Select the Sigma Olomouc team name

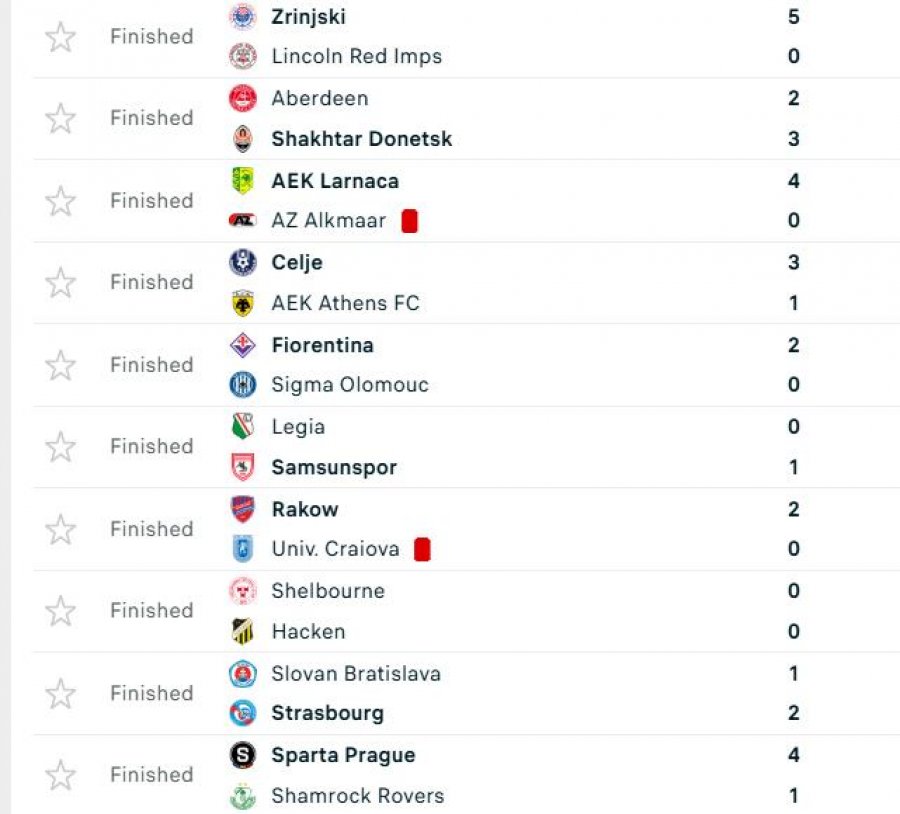(x=349, y=385)
